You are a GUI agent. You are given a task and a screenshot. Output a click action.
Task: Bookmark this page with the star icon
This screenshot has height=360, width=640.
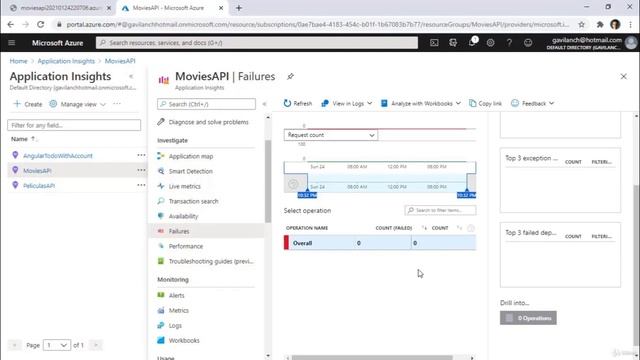[582, 24]
